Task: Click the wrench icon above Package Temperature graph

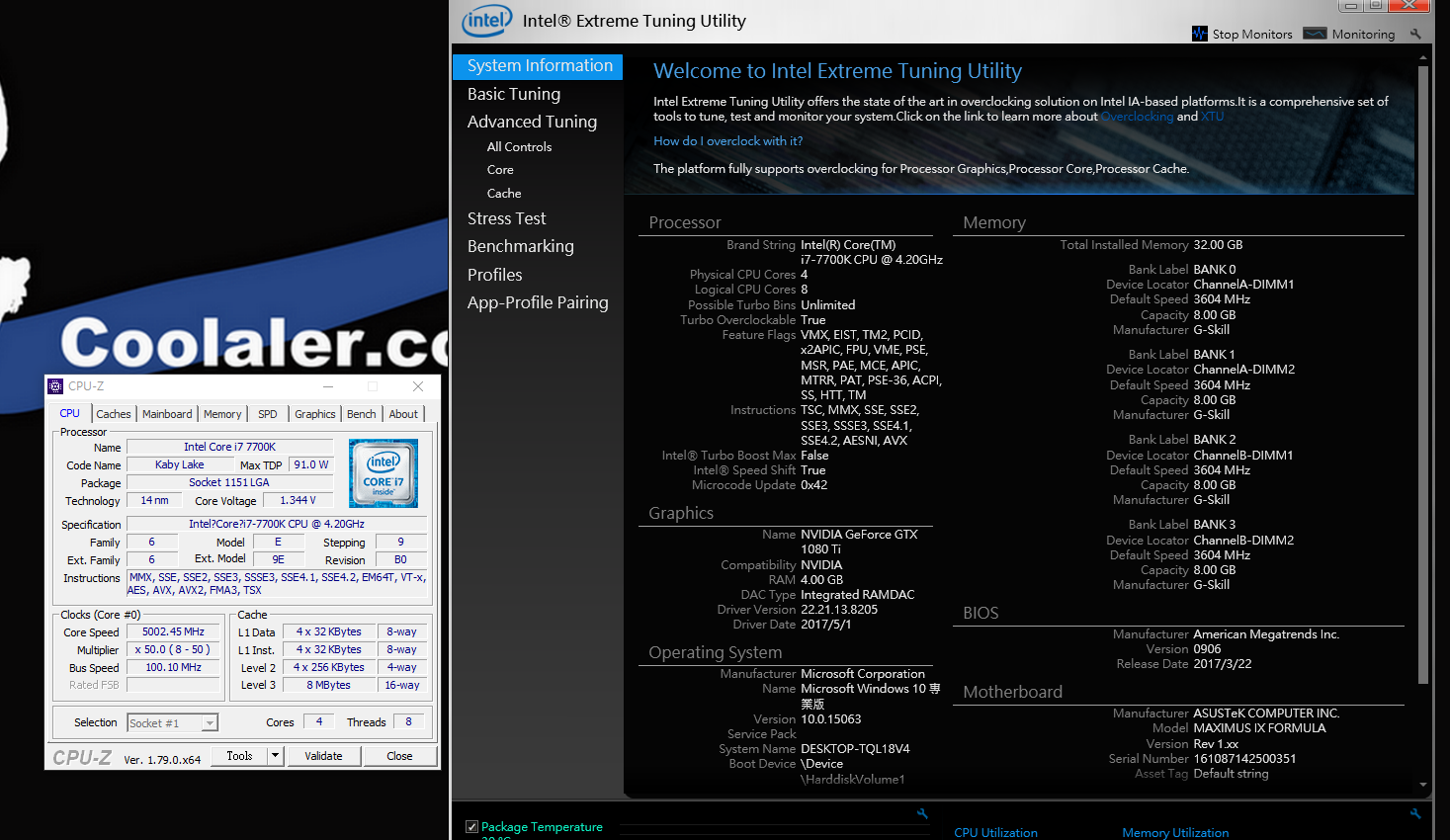Action: pos(922,813)
